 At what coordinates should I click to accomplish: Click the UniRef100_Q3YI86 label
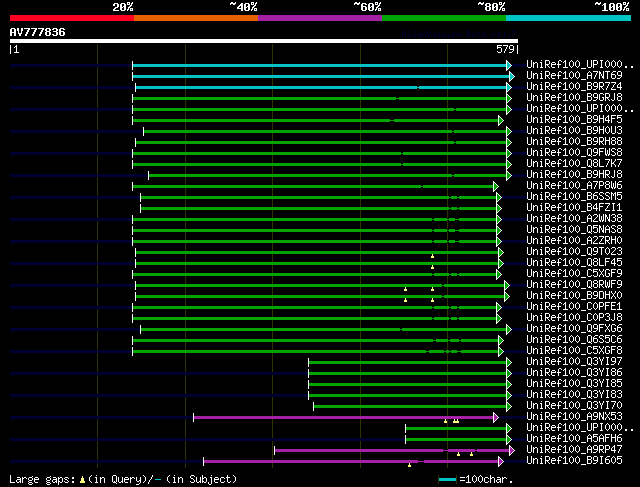574,373
